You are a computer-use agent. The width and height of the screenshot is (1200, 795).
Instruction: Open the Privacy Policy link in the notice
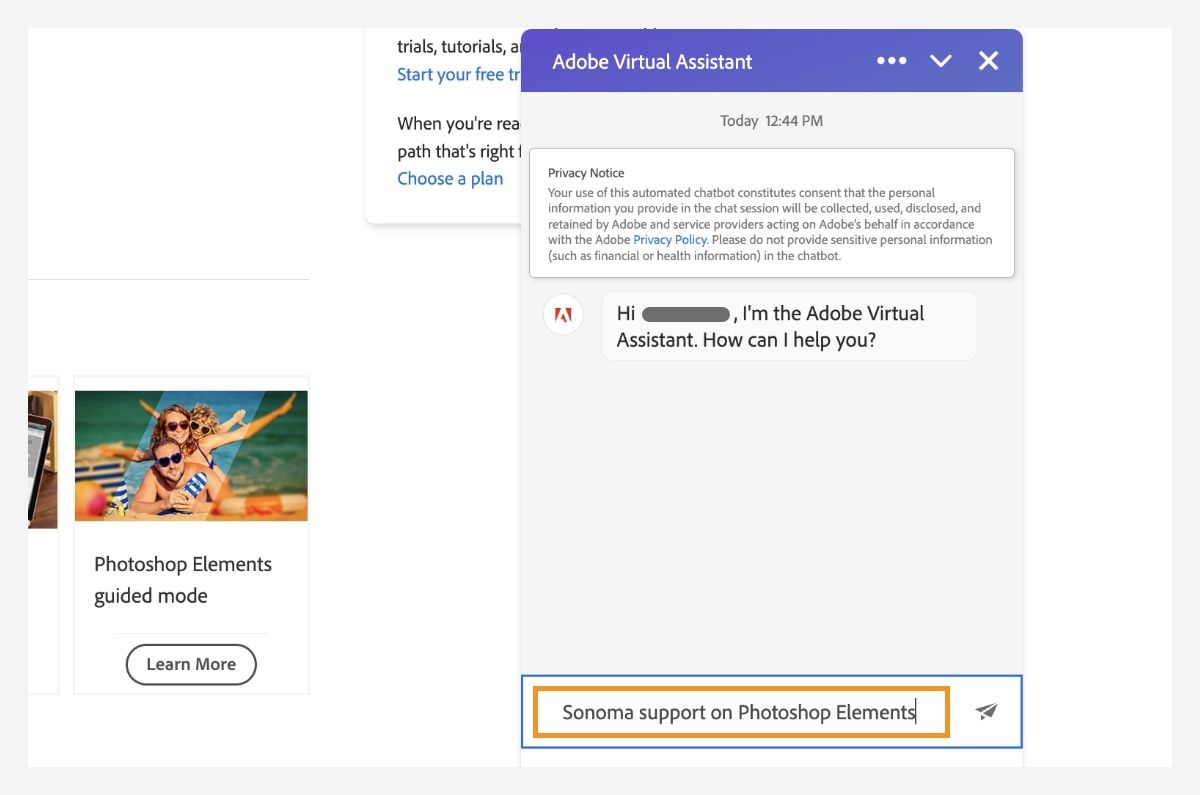(x=669, y=240)
